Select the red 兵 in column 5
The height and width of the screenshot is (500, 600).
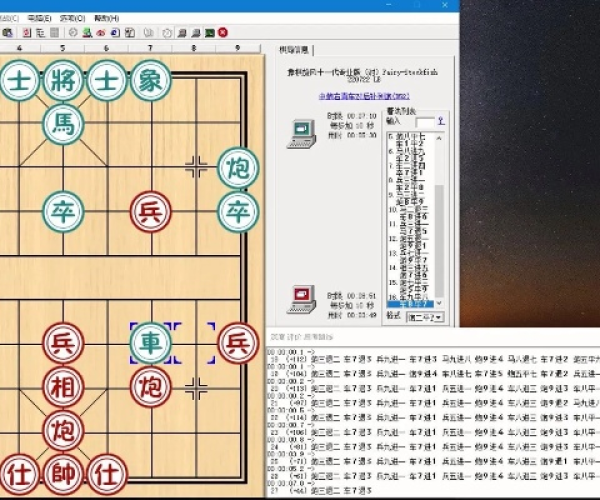(x=63, y=342)
